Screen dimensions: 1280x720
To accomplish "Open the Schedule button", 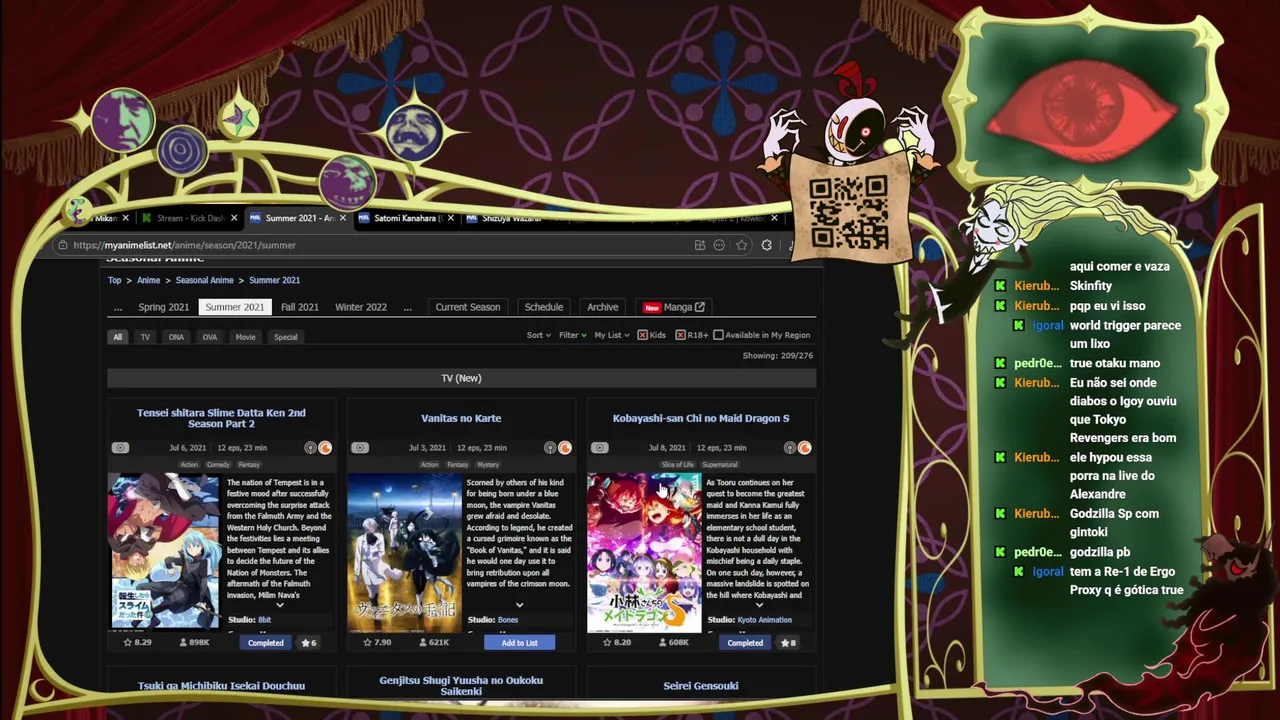I will click(x=544, y=307).
